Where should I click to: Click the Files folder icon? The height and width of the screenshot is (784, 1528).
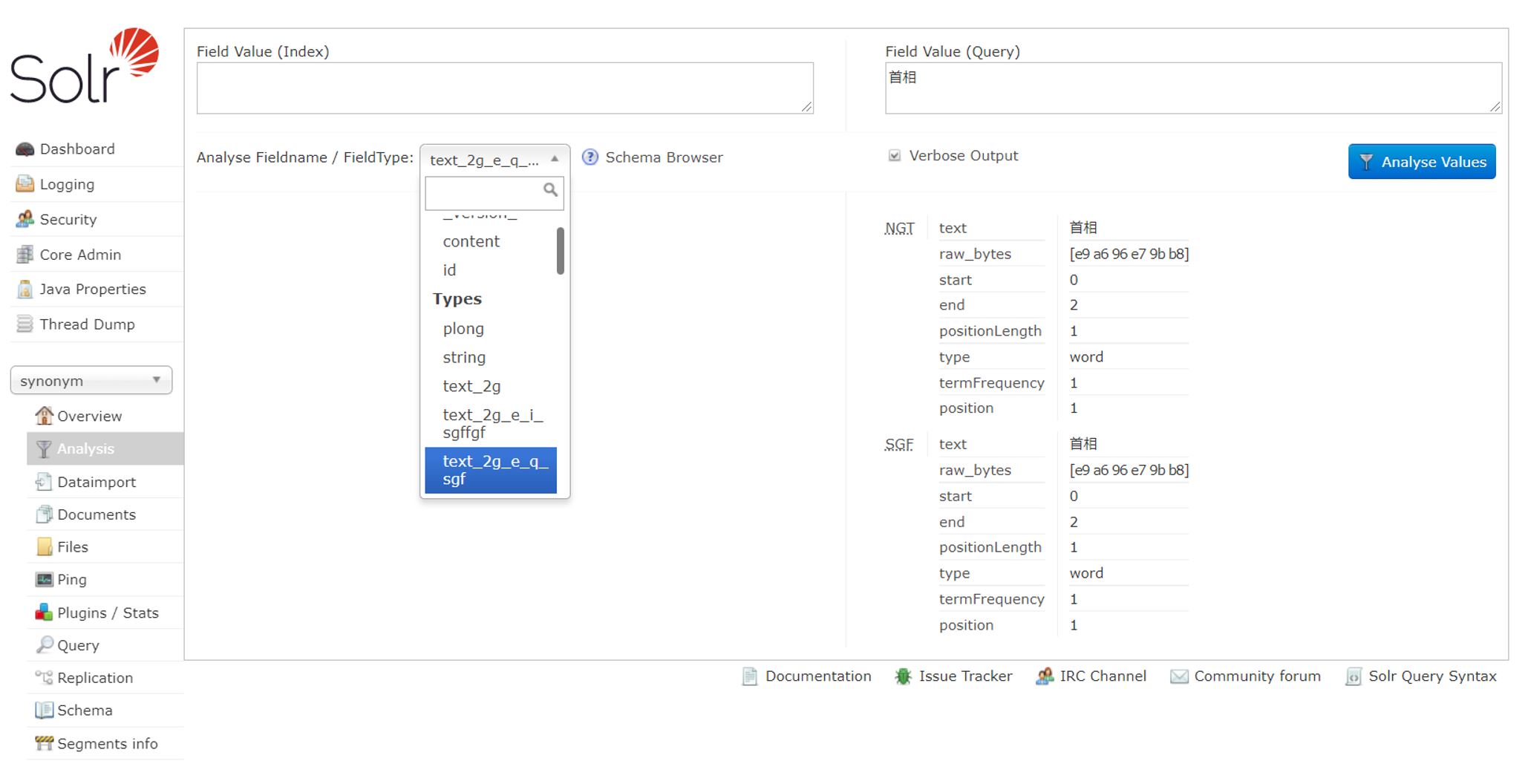(x=45, y=547)
